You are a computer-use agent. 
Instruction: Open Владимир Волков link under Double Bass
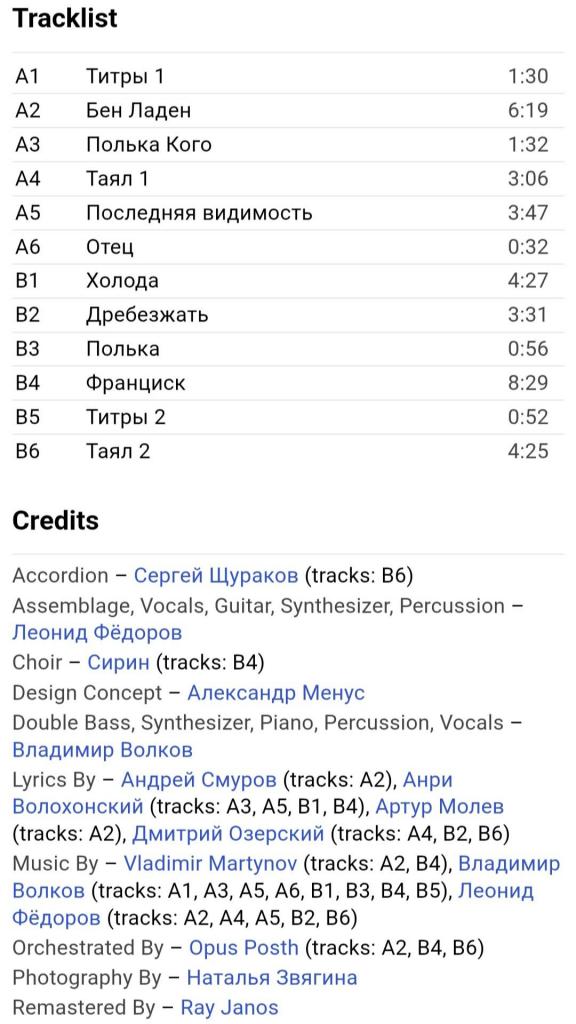click(x=103, y=750)
